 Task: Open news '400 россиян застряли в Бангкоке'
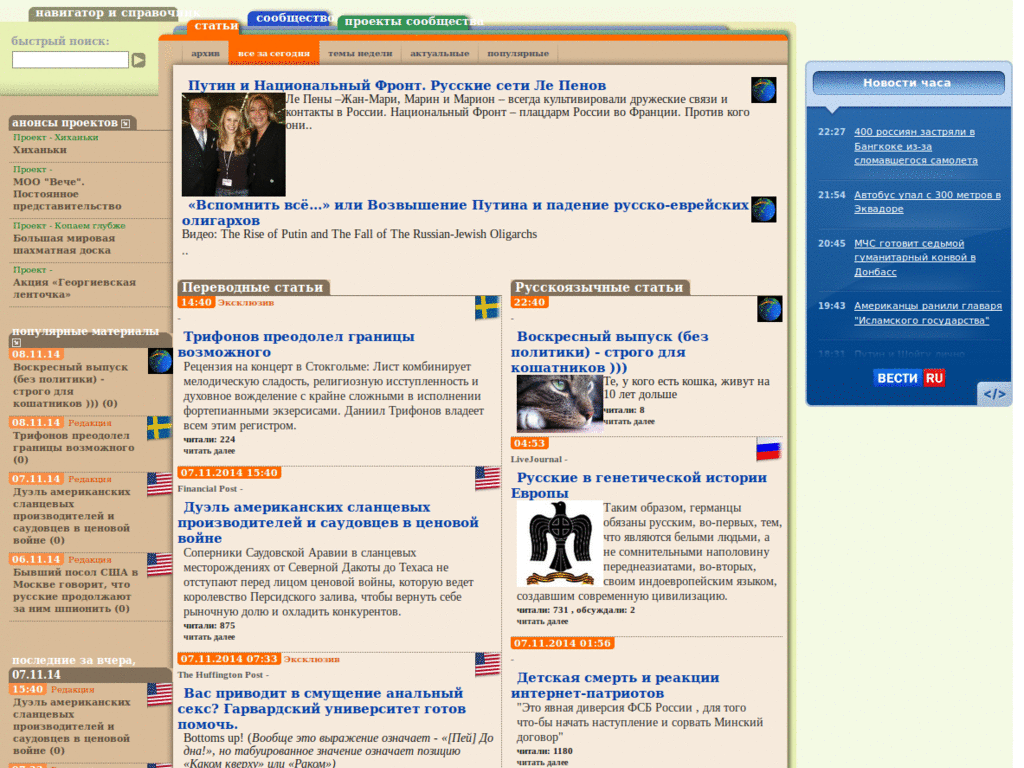coord(916,146)
